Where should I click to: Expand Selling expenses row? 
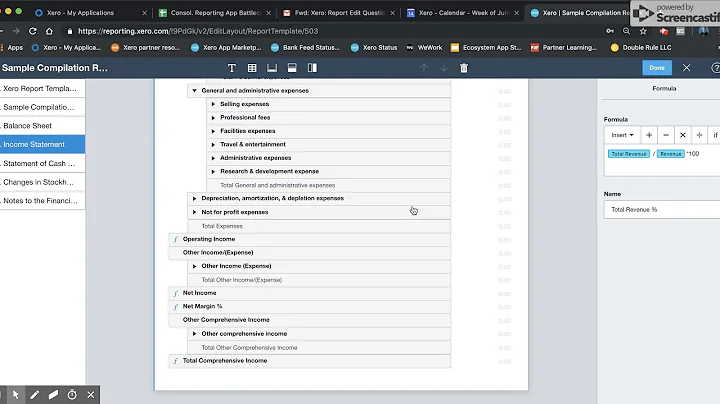tap(213, 104)
